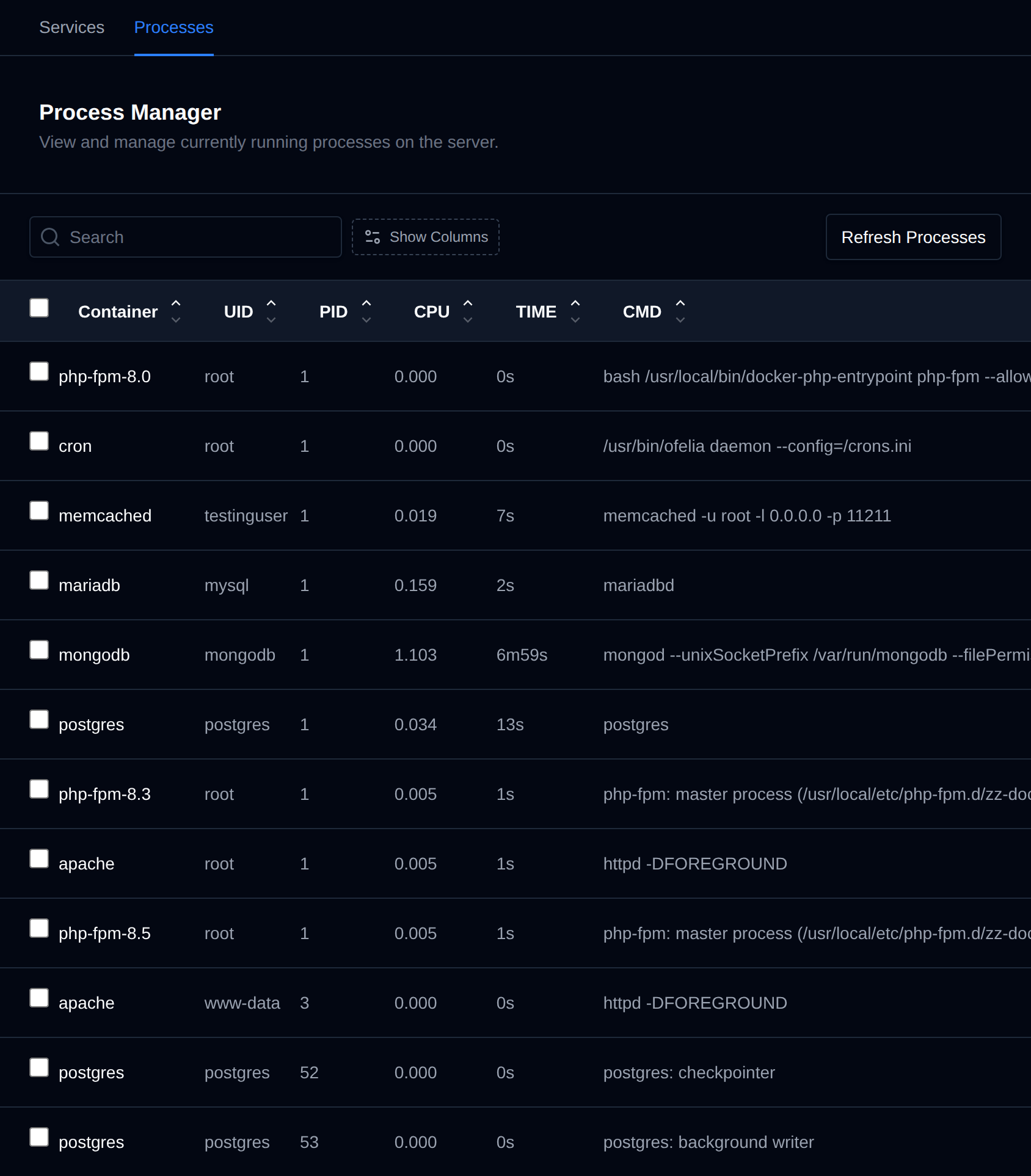Check the postgres PID 1 row checkbox
Image resolution: width=1031 pixels, height=1176 pixels.
tap(39, 719)
